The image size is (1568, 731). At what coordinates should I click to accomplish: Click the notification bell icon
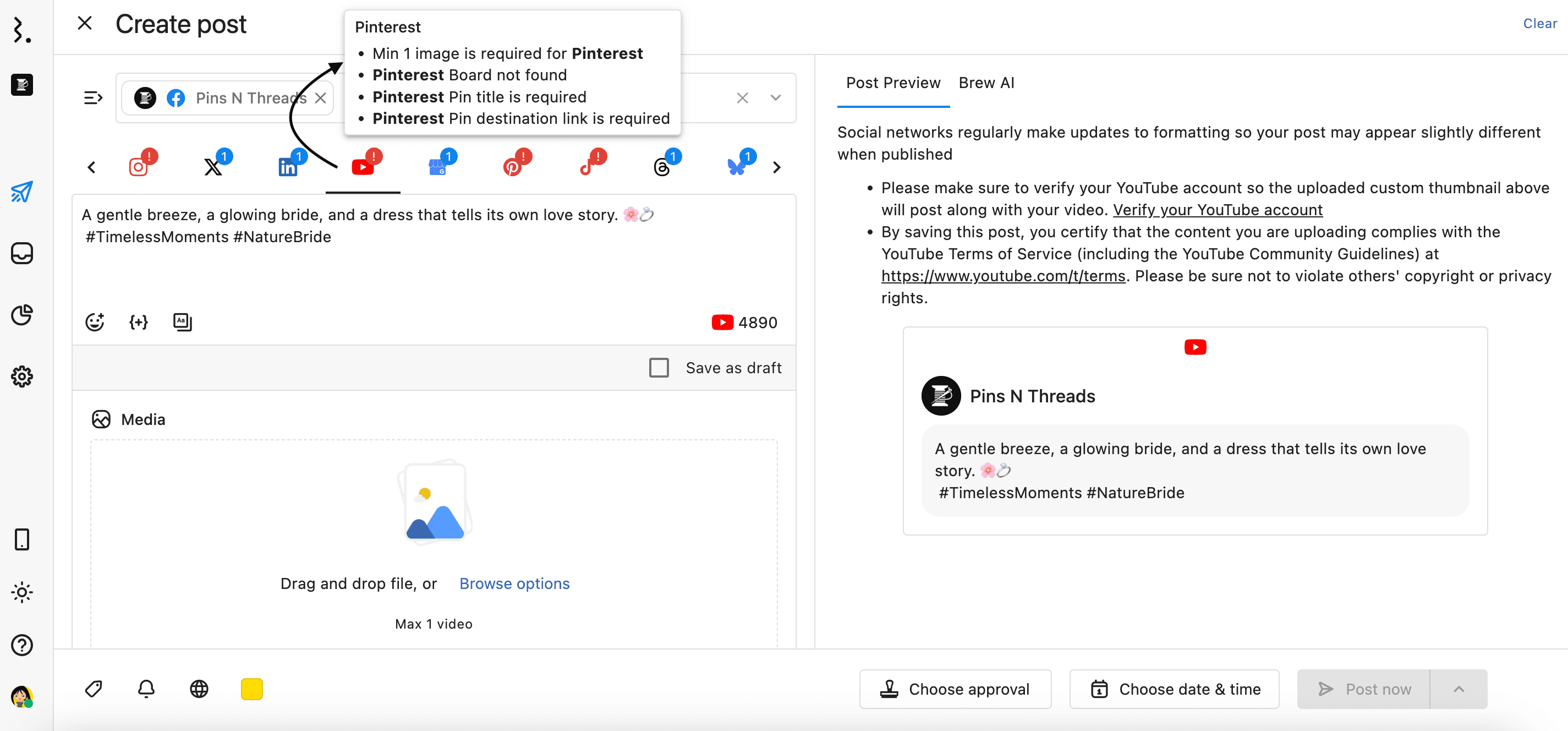click(x=146, y=689)
